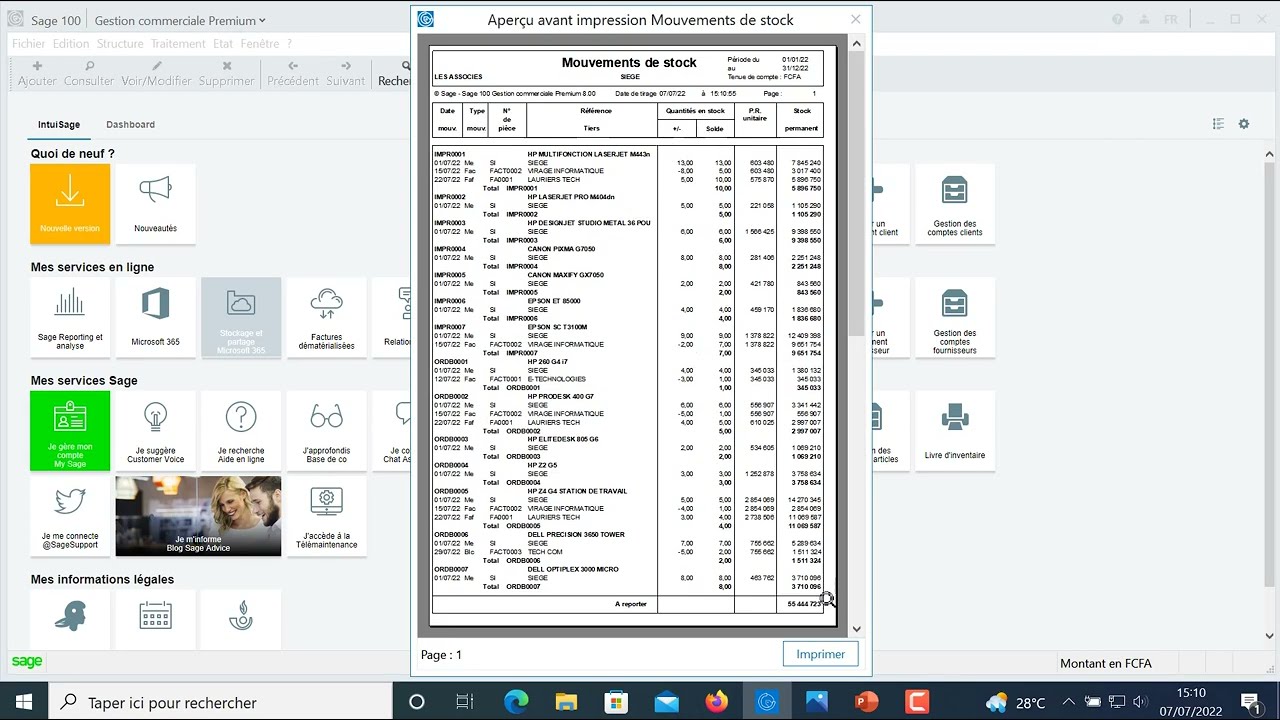Close the print preview dialog

coord(855,19)
